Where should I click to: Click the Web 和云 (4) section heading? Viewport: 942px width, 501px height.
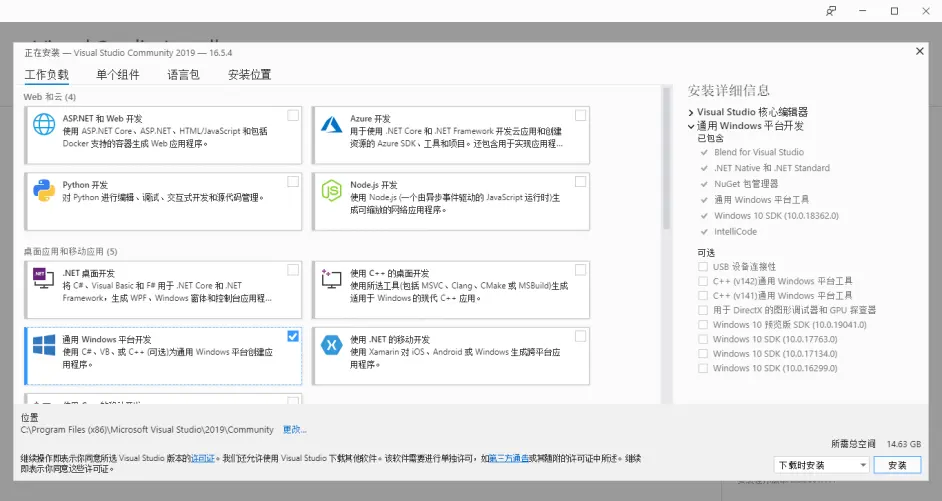(x=50, y=97)
